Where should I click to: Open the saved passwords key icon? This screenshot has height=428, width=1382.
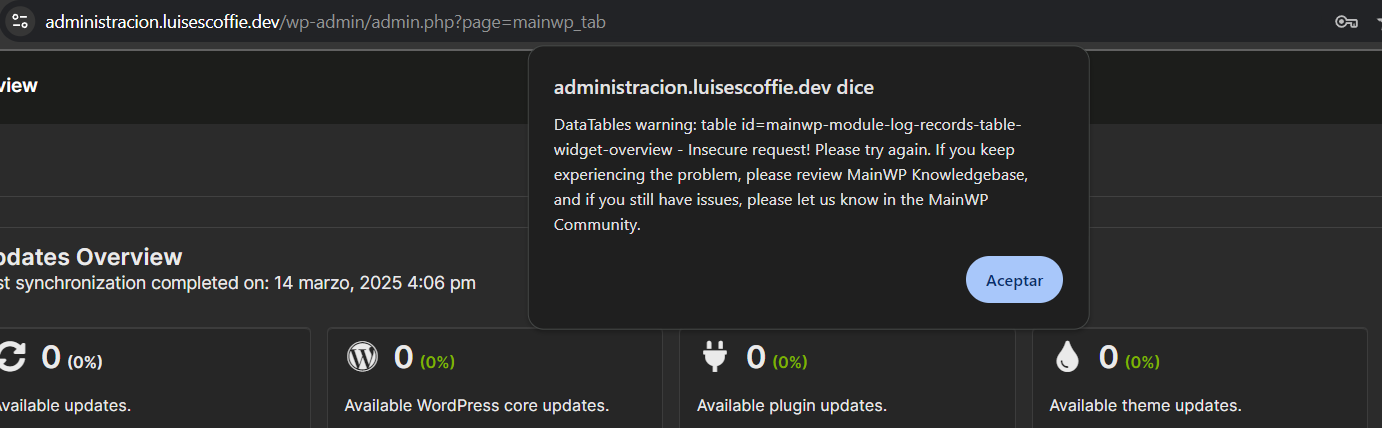[1346, 22]
